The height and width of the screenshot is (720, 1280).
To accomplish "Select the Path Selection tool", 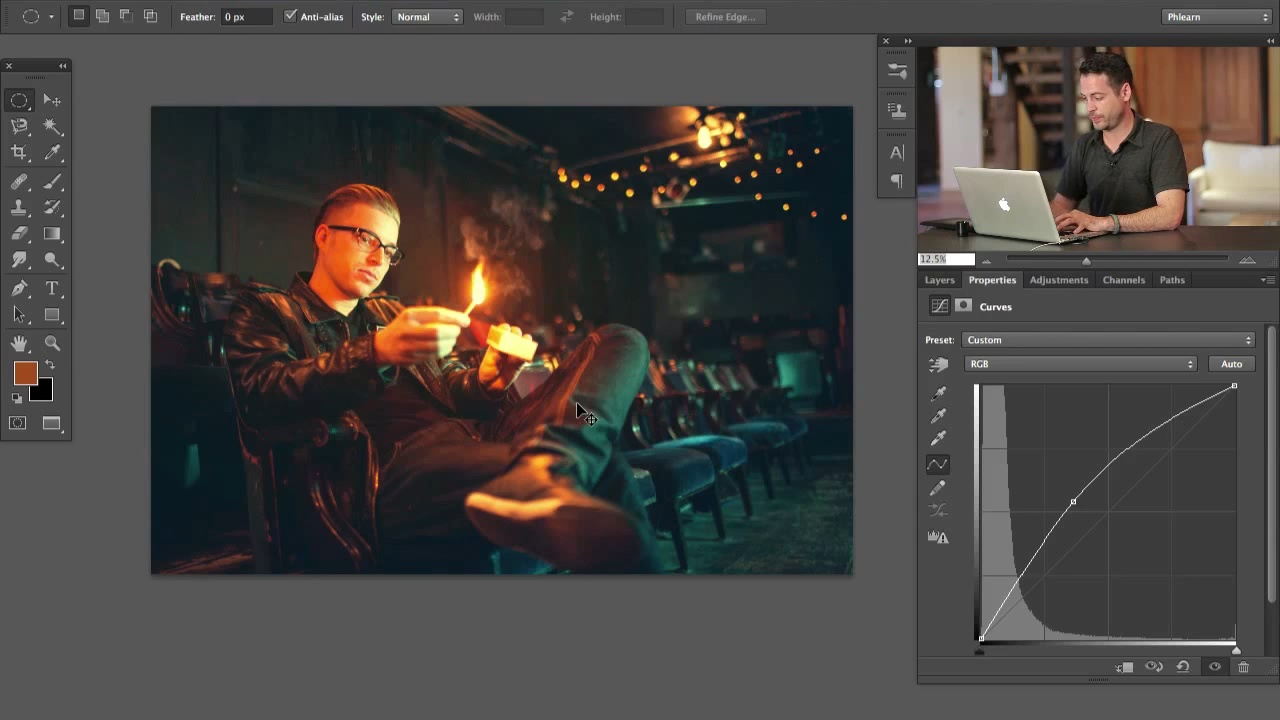I will (19, 315).
